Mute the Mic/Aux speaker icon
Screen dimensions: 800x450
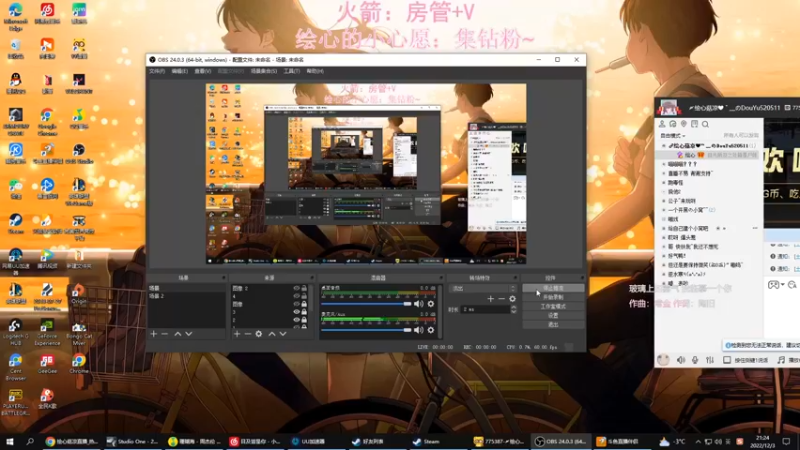click(x=418, y=330)
